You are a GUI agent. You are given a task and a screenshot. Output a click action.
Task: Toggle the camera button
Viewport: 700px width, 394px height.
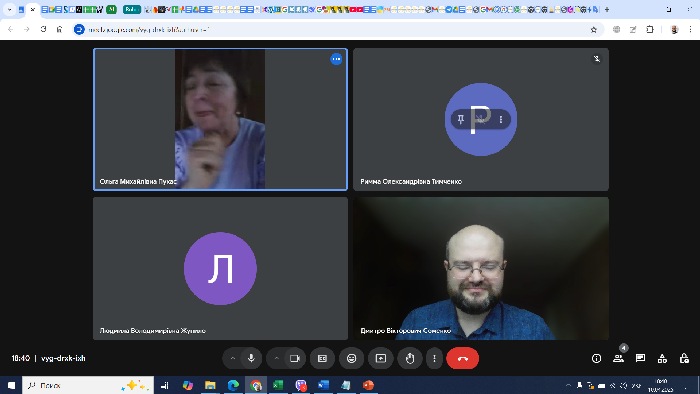click(x=295, y=358)
